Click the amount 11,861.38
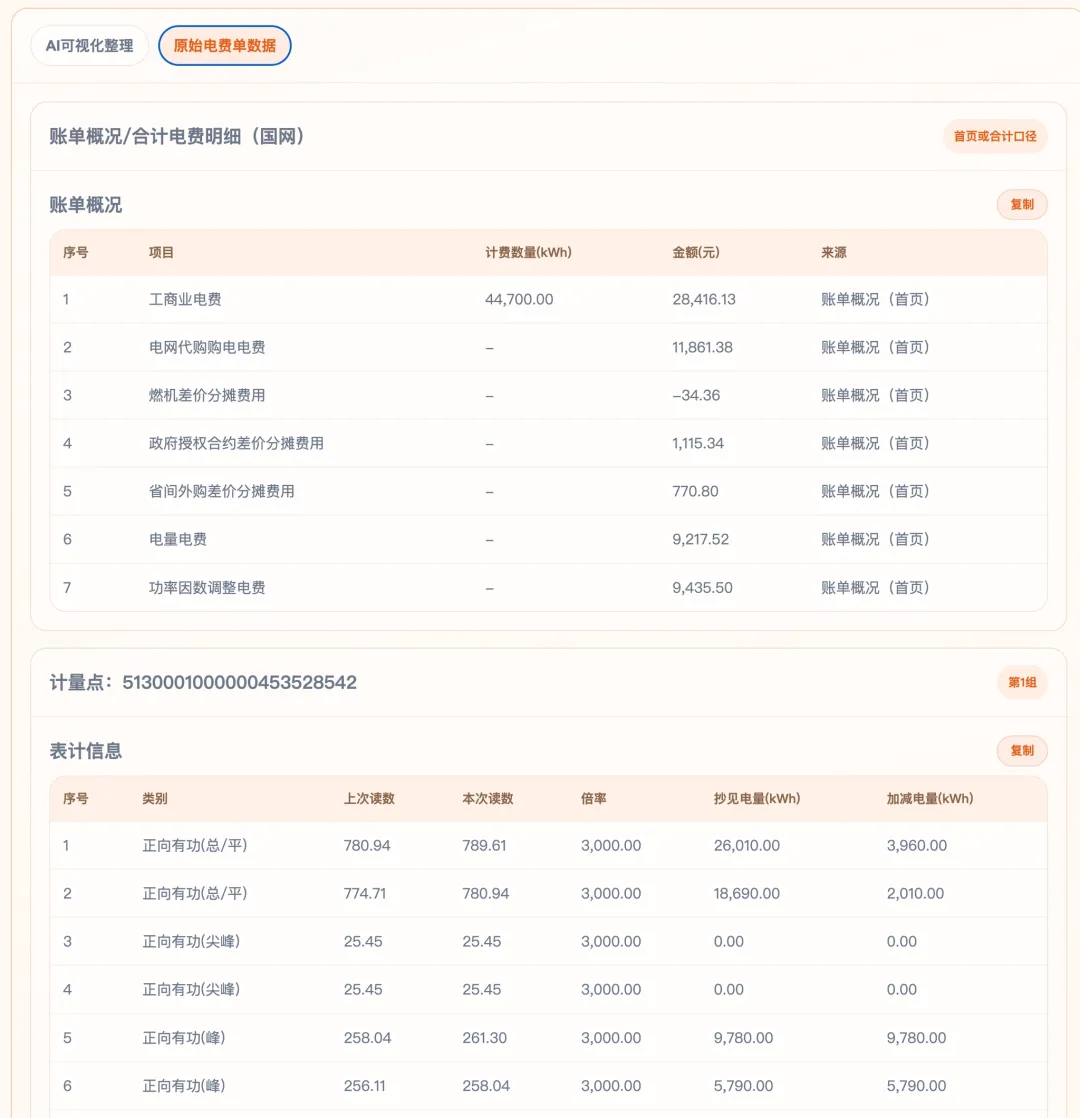This screenshot has width=1080, height=1118. point(702,347)
